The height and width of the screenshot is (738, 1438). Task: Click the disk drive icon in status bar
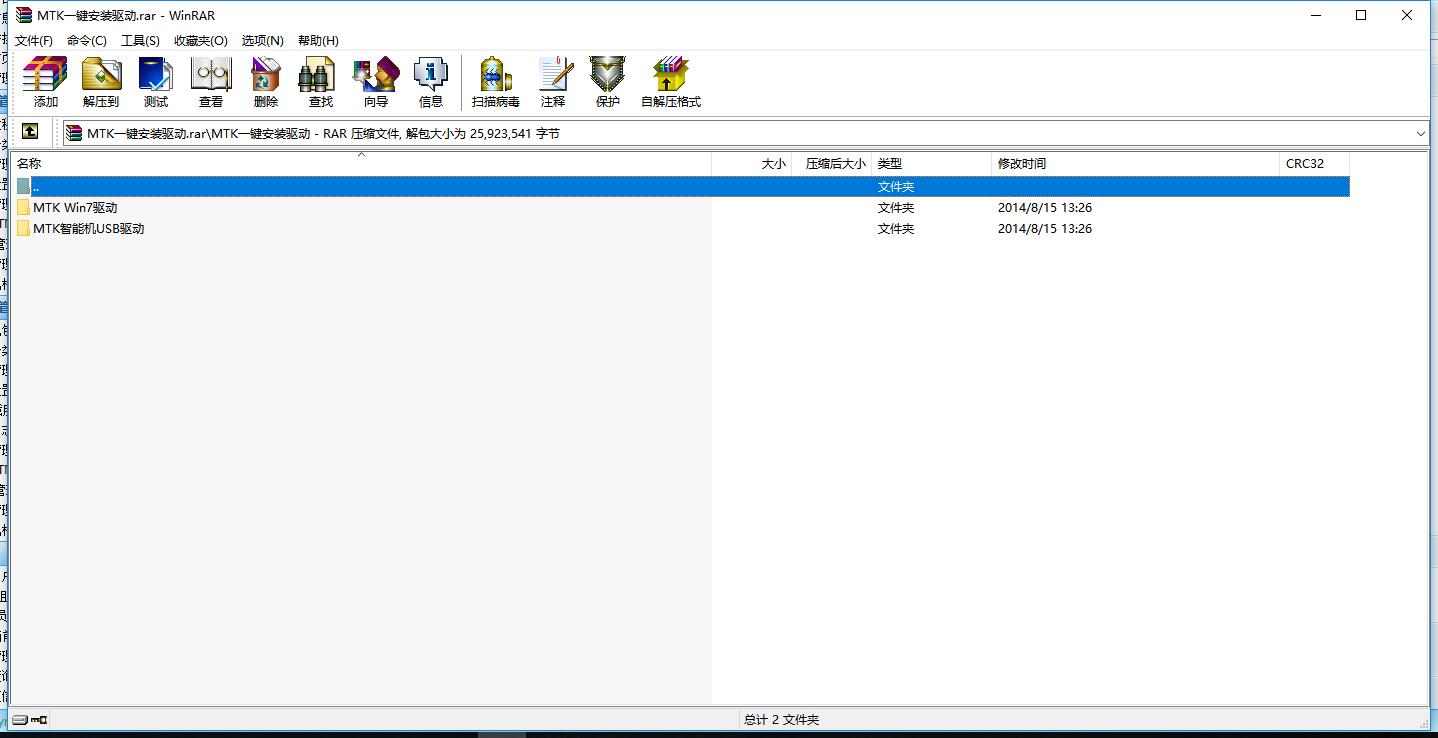click(20, 719)
